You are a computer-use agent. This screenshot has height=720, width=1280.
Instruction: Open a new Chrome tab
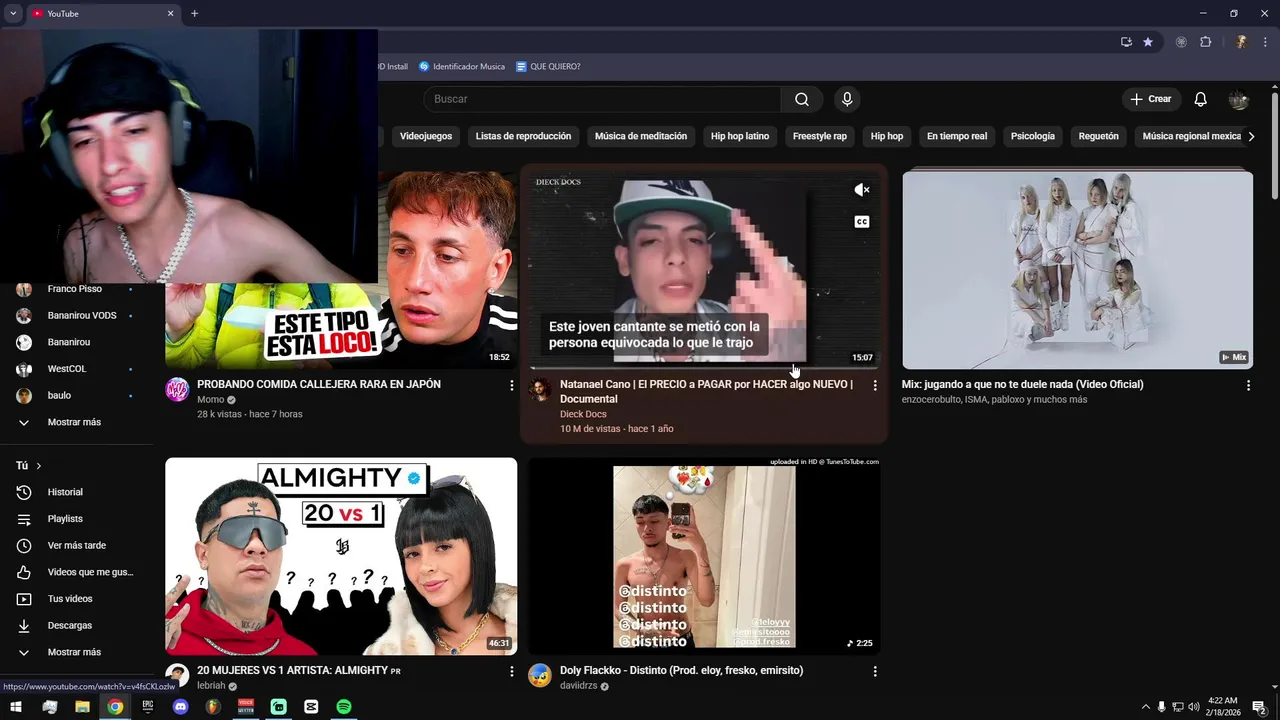click(x=194, y=13)
